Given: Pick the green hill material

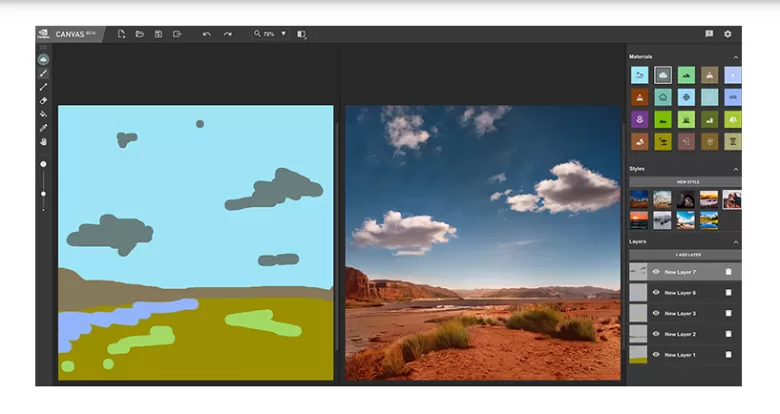Looking at the screenshot, I should tap(686, 75).
